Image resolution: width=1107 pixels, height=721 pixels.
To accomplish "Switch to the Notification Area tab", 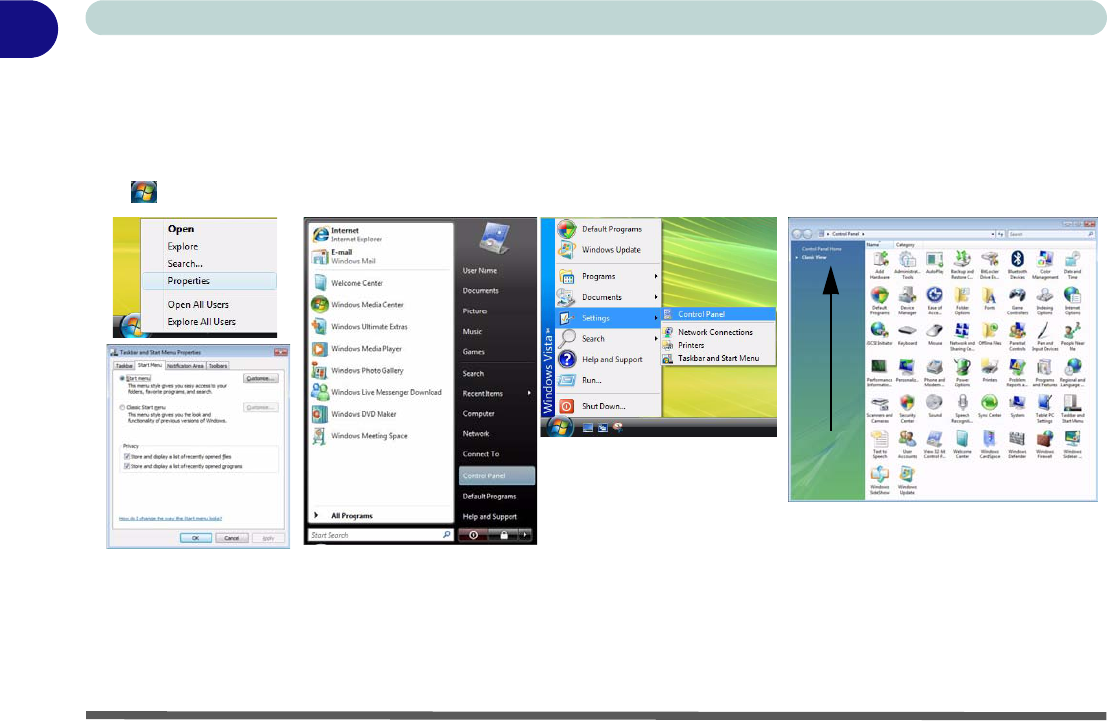I will [x=185, y=366].
